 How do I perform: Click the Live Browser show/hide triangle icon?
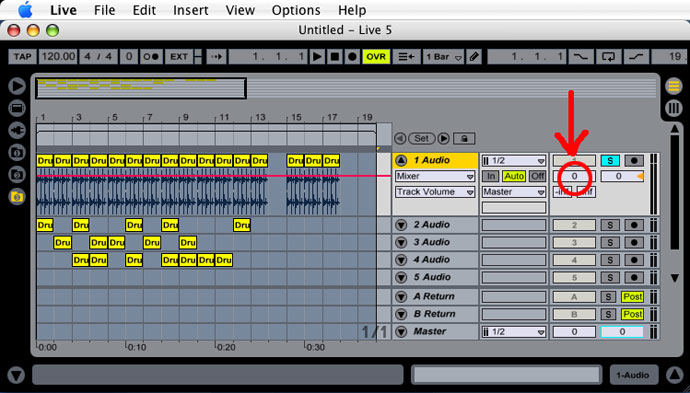point(17,86)
